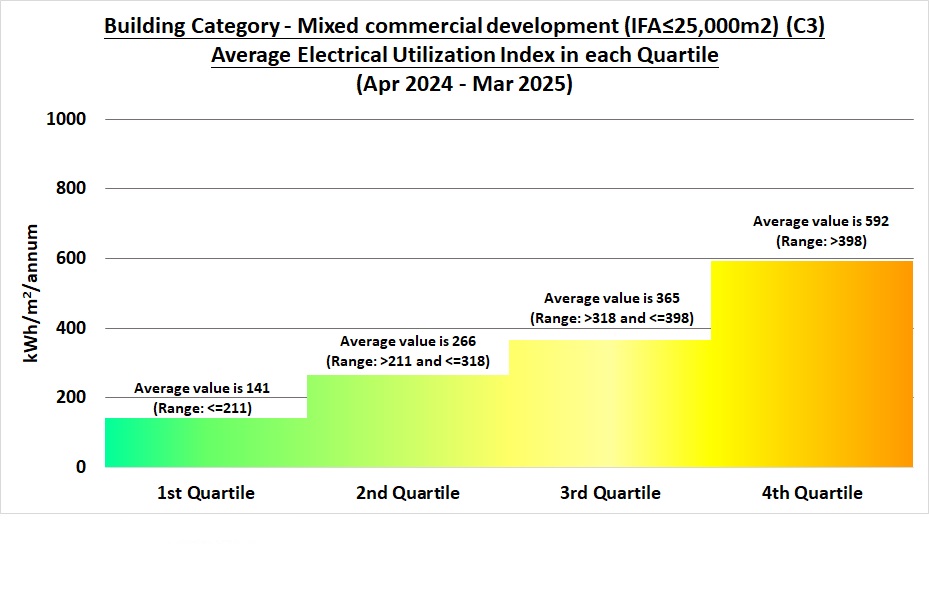Viewport: 929px width, 594px height.
Task: Select the '4th Quartile' axis label
Action: 812,492
